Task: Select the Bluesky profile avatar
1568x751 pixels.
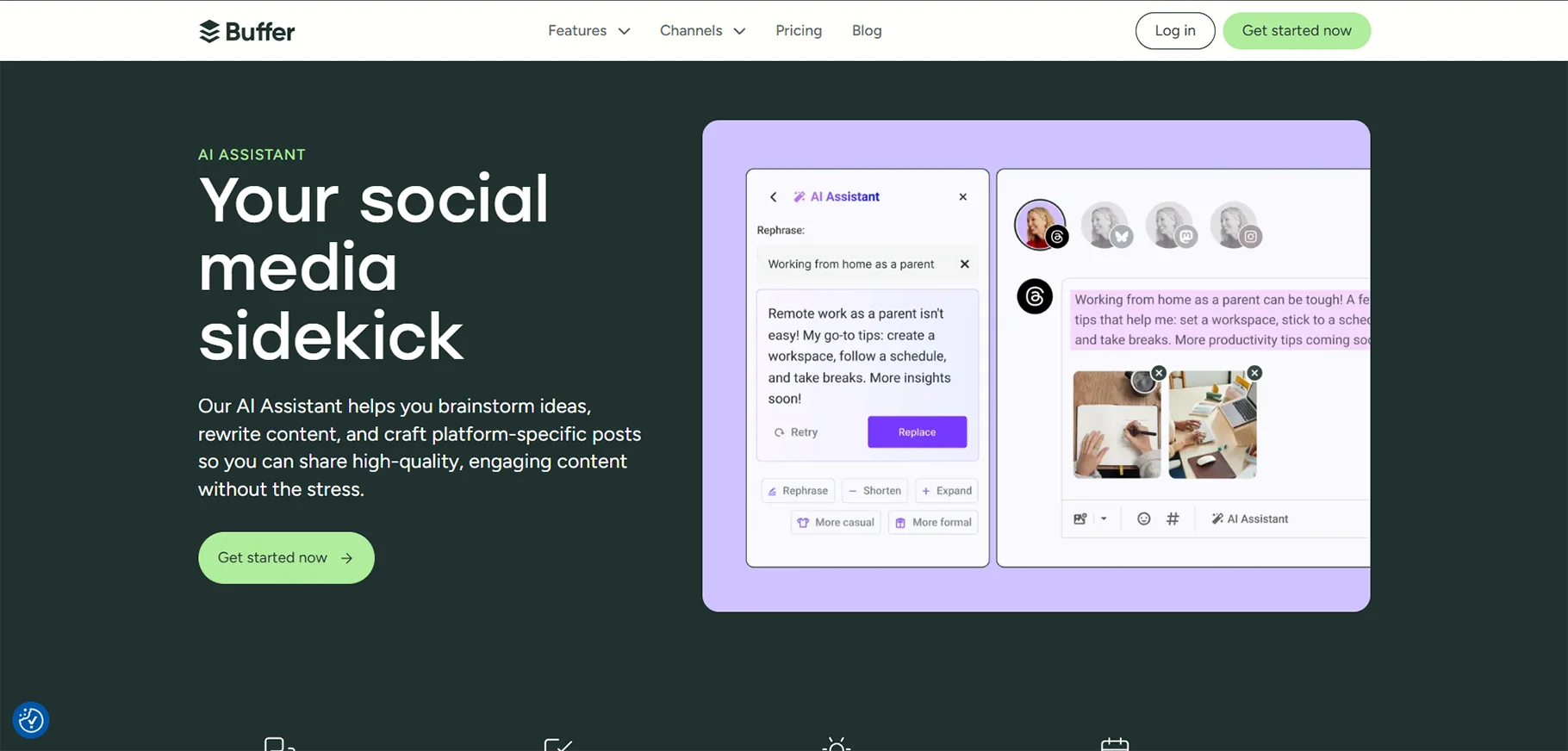Action: click(x=1106, y=226)
